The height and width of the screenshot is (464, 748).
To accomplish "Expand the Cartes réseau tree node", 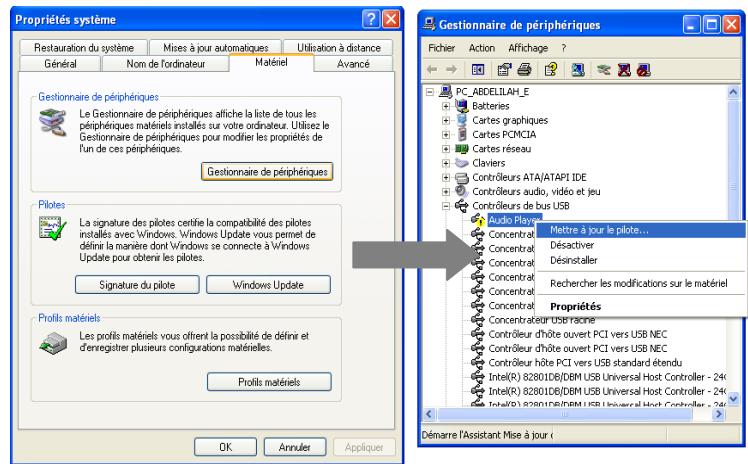I will point(445,149).
